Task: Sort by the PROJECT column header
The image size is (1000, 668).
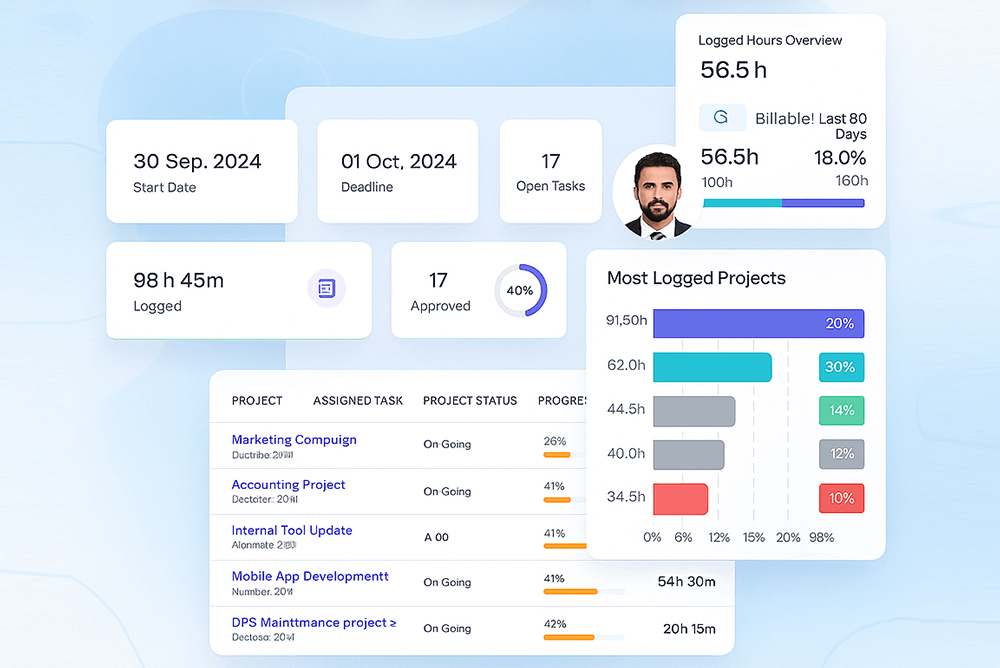Action: click(257, 401)
